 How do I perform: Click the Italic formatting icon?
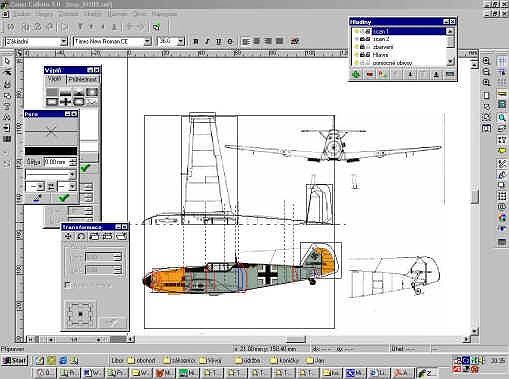[x=207, y=42]
